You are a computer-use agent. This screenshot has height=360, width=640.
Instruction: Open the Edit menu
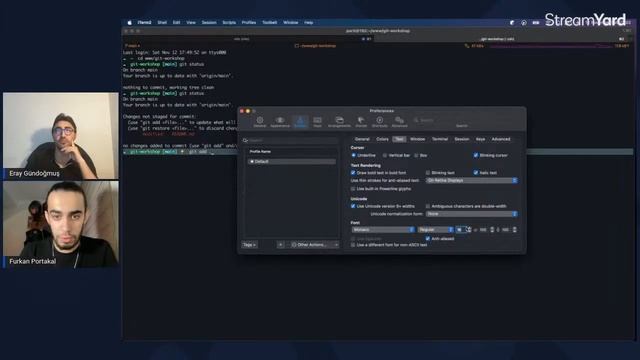pyautogui.click(x=176, y=23)
